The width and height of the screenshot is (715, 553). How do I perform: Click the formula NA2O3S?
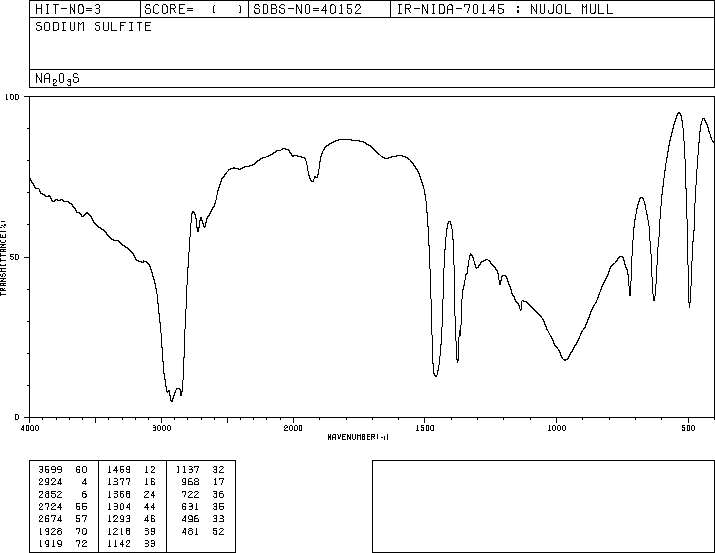(57, 79)
